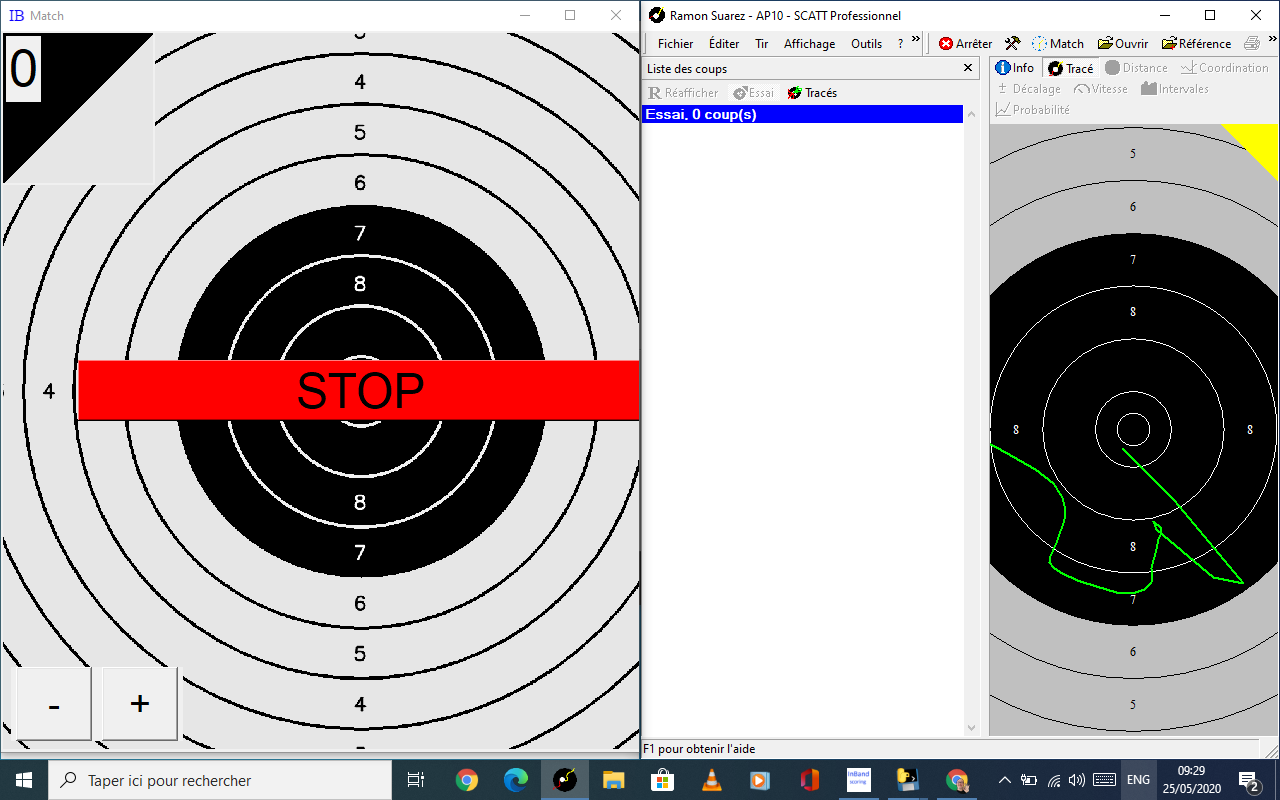Click Ouvrir to open a file

tap(1123, 43)
